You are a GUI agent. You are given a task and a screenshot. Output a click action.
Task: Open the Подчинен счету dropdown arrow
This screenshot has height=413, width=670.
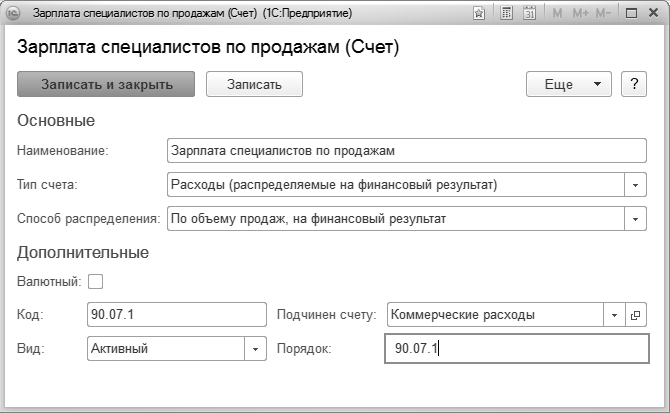coord(613,315)
